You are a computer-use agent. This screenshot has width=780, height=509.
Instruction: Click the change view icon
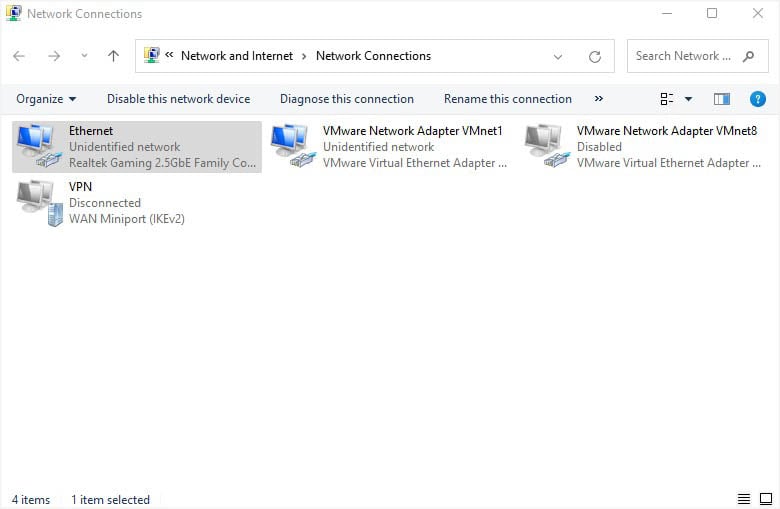point(667,99)
